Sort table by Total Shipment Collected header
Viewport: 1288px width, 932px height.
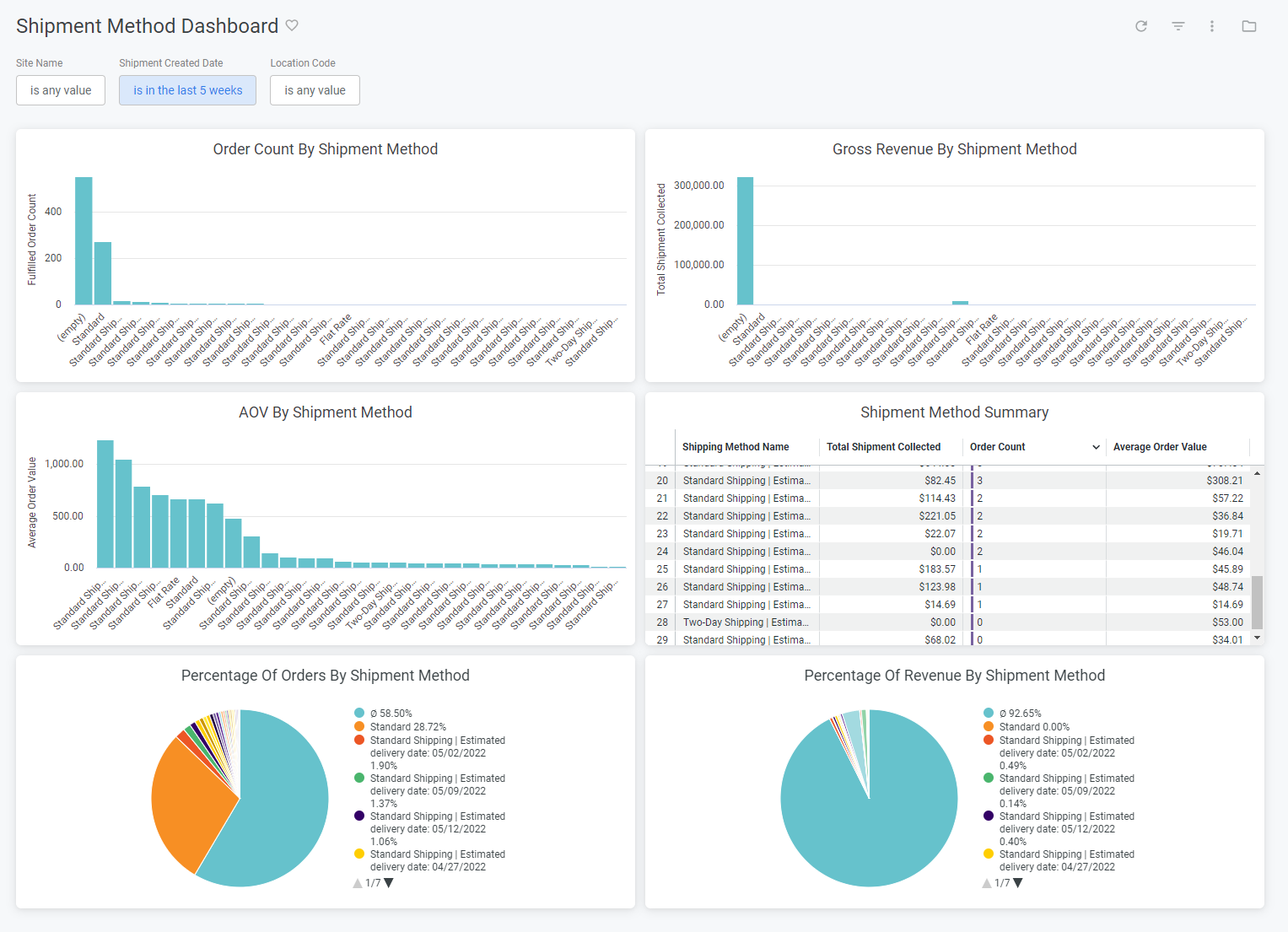coord(883,447)
